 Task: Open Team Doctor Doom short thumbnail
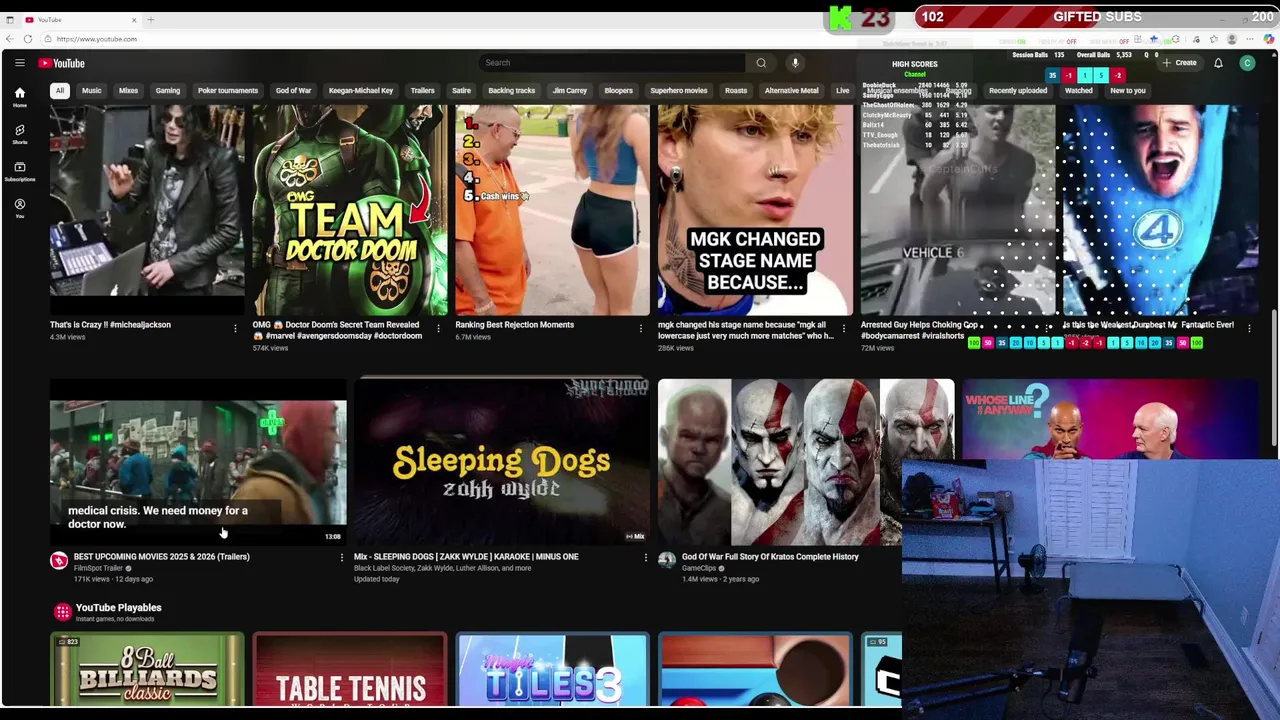(x=350, y=210)
